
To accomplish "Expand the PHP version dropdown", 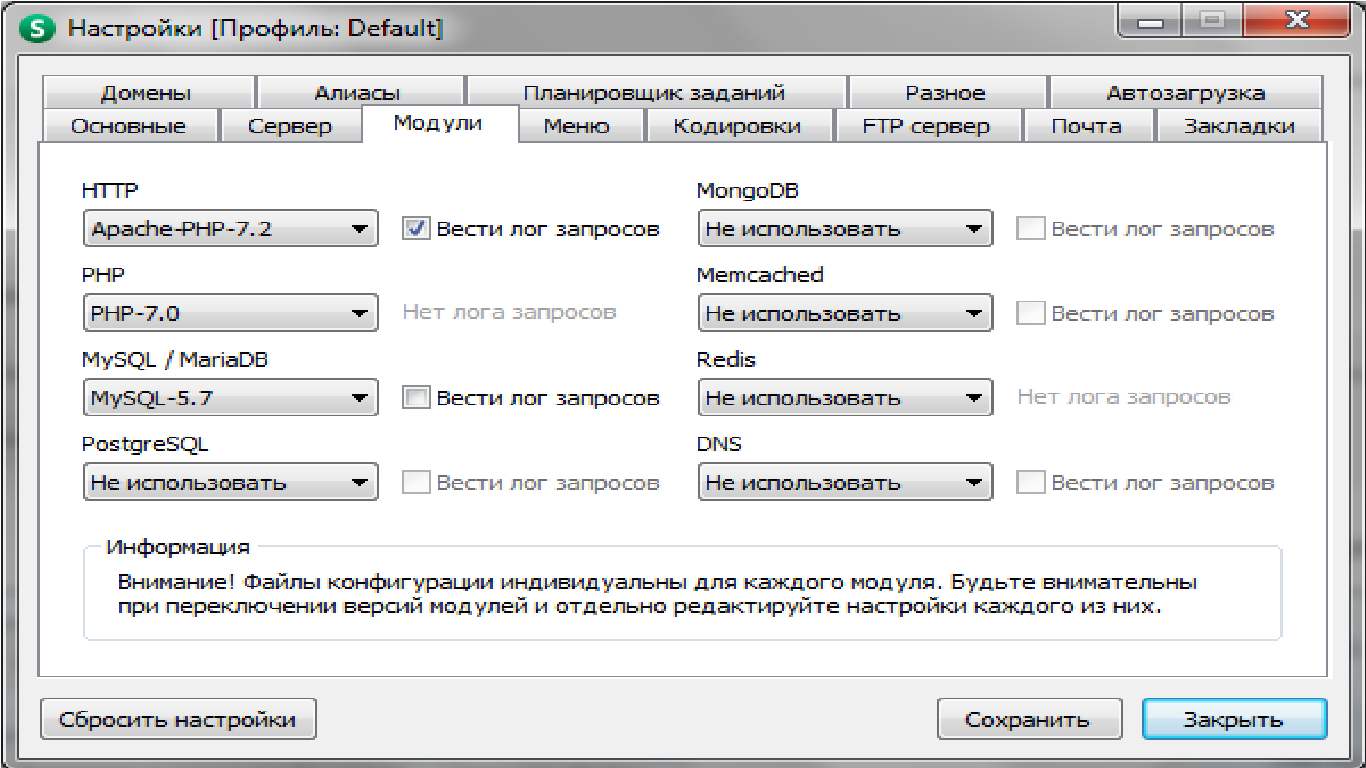I will click(230, 313).
